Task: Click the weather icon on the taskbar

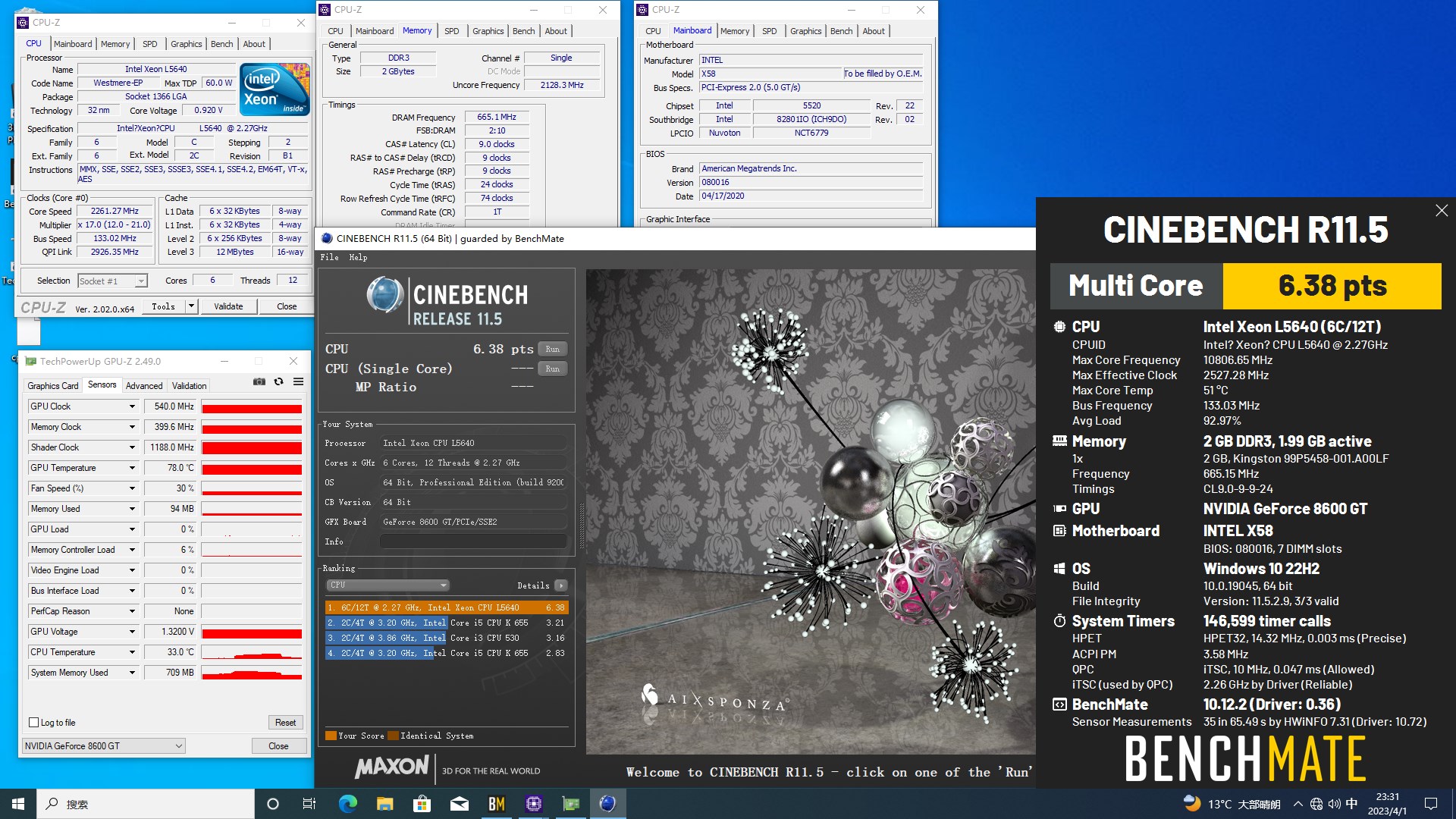Action: [1192, 803]
